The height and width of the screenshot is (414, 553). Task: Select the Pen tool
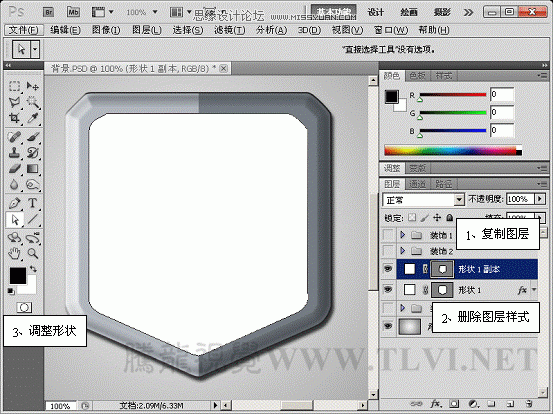pos(14,203)
